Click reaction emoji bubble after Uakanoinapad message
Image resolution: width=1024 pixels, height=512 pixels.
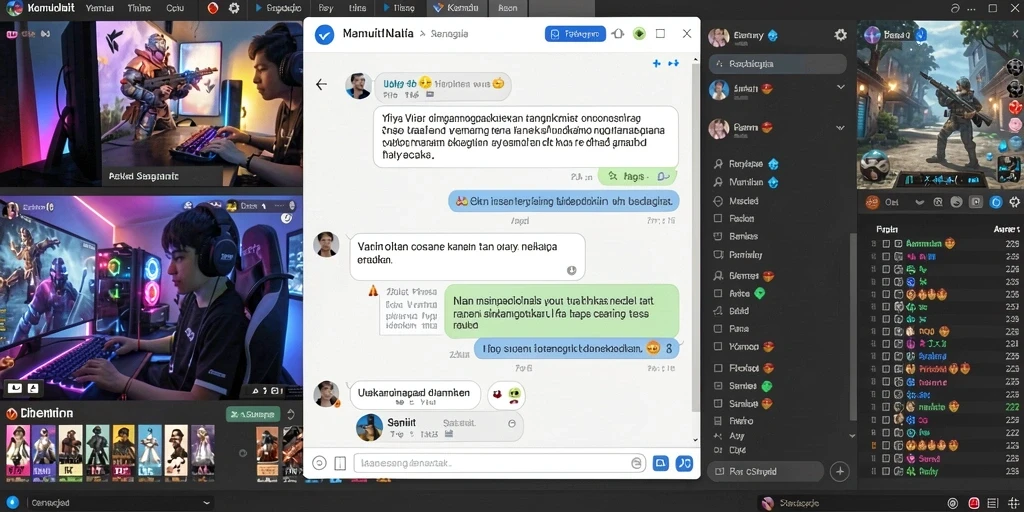point(507,395)
